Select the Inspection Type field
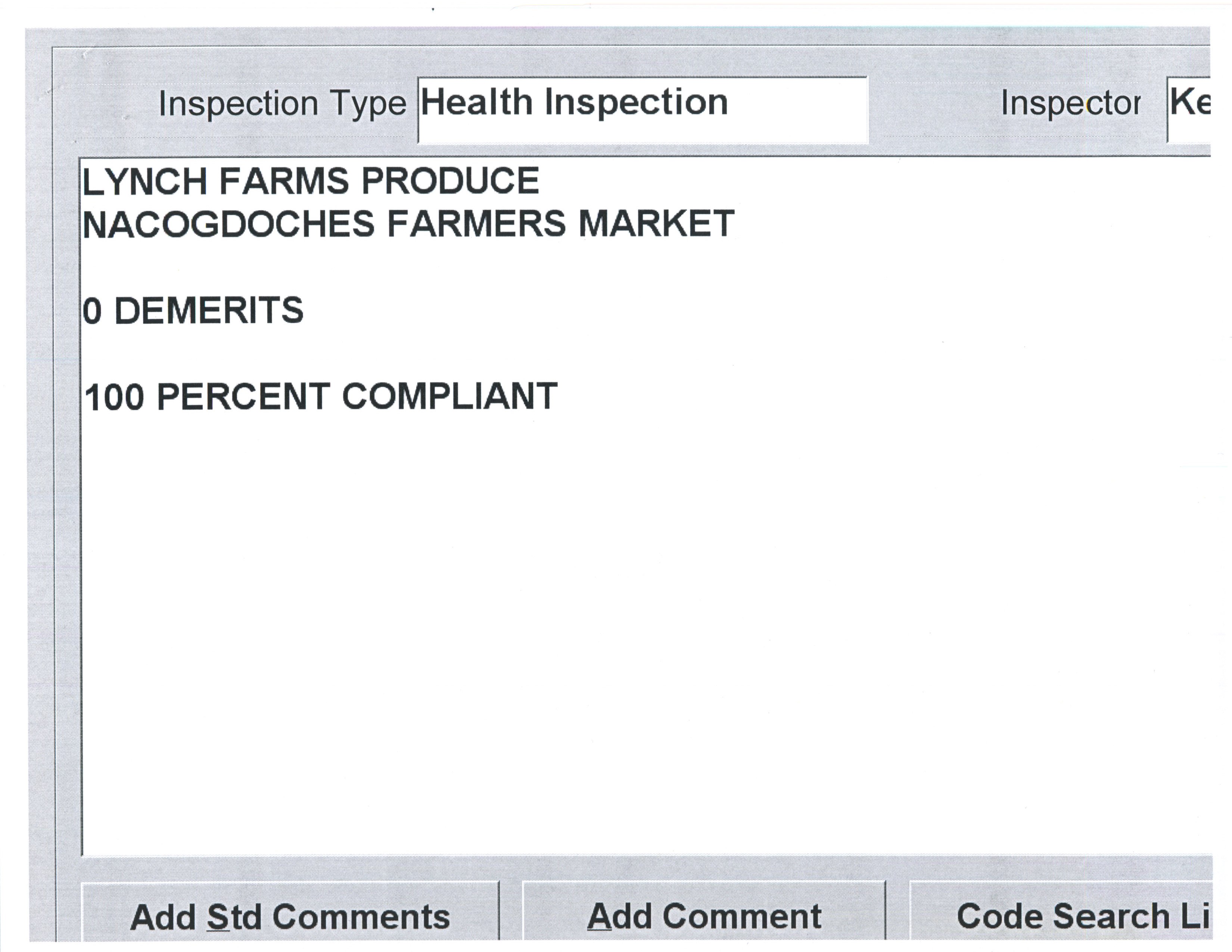 point(642,109)
